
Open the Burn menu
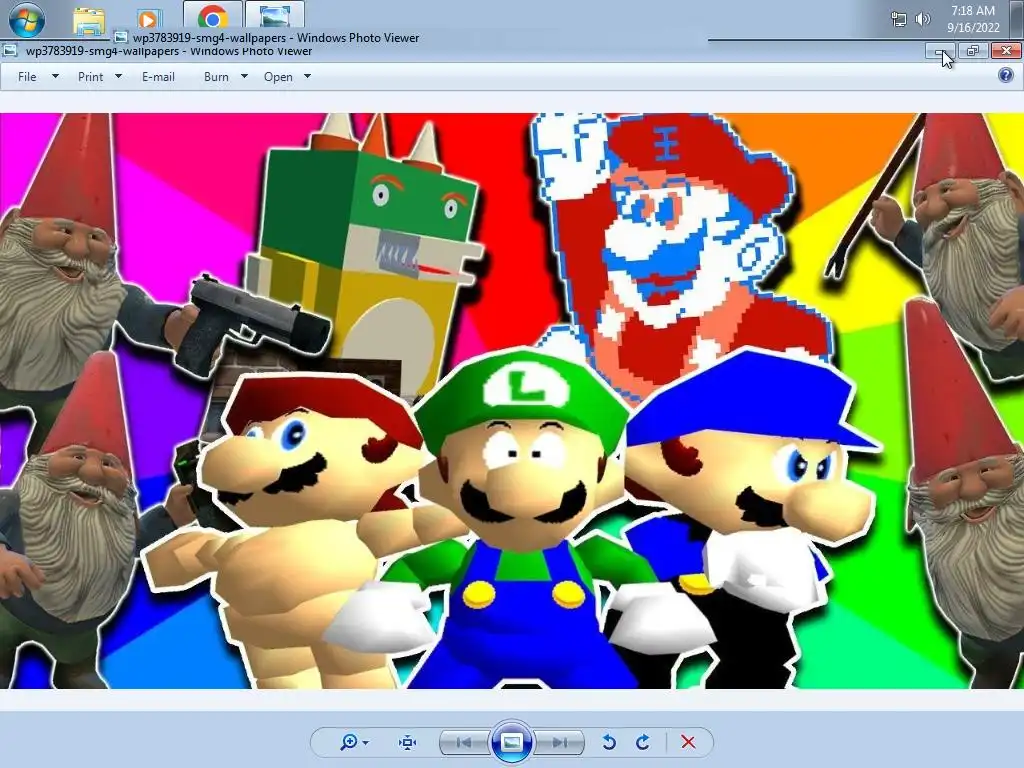click(216, 77)
